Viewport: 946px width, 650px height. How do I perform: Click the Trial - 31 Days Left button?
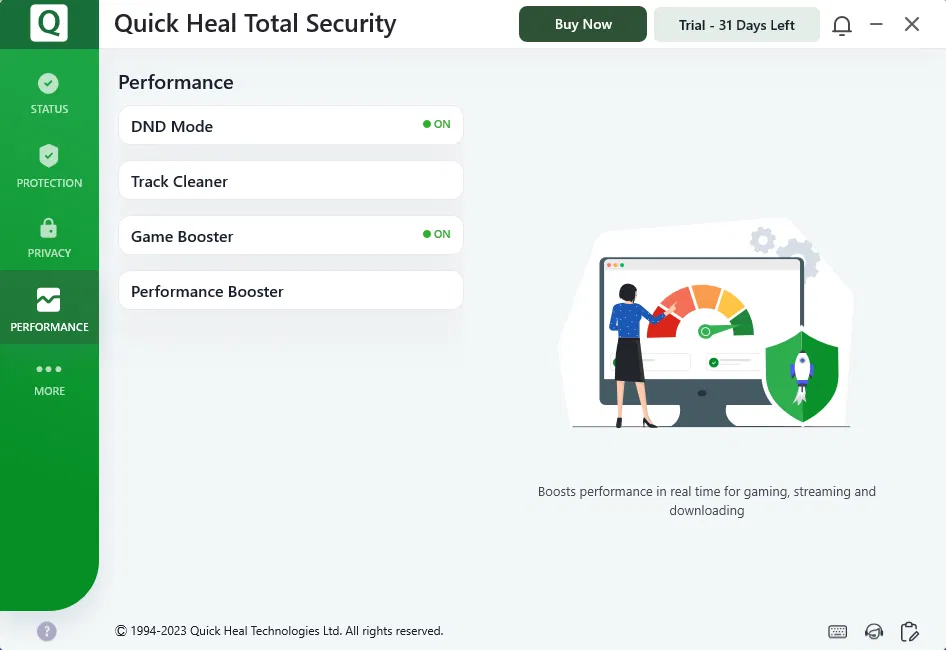pyautogui.click(x=737, y=25)
